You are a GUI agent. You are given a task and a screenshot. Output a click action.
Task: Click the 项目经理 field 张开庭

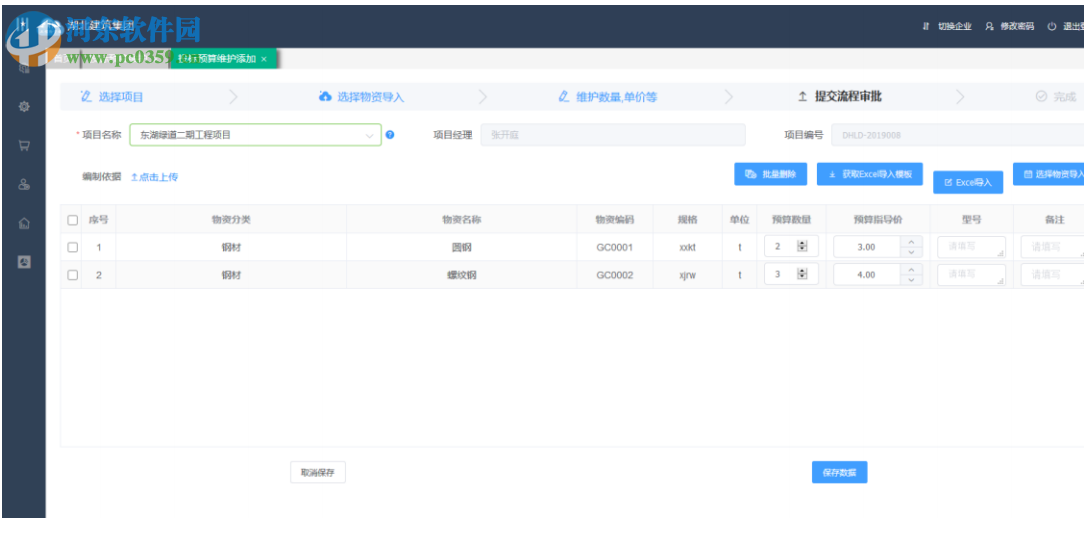[x=613, y=135]
